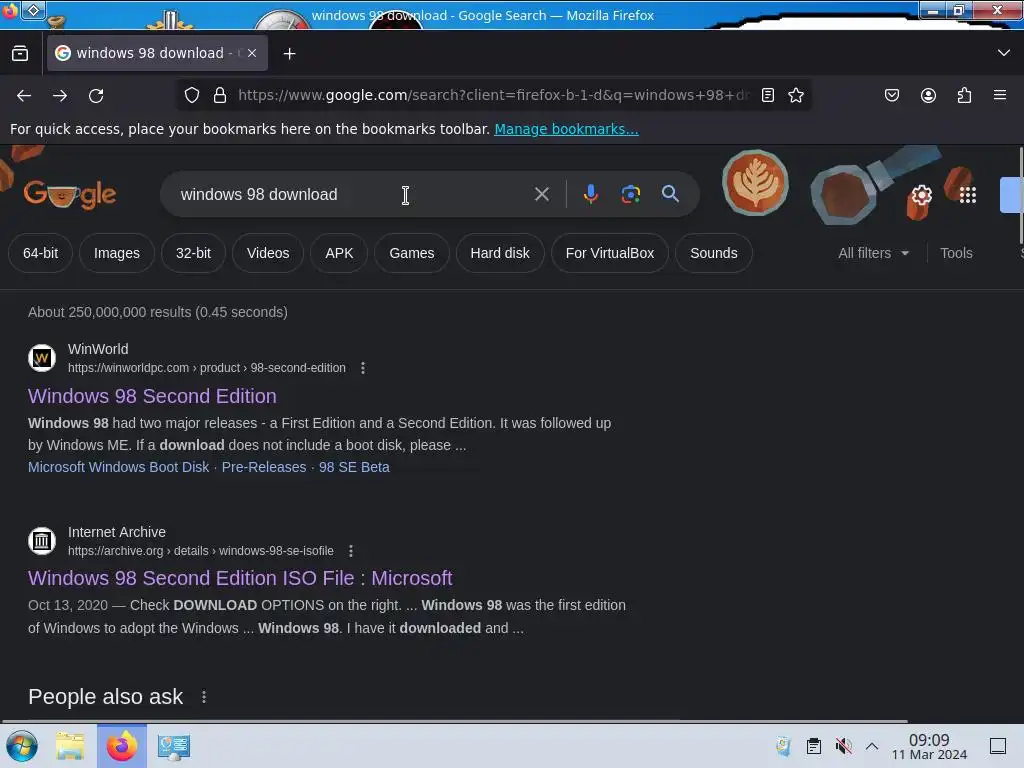Reload the current page
Viewport: 1024px width, 768px height.
(x=96, y=95)
